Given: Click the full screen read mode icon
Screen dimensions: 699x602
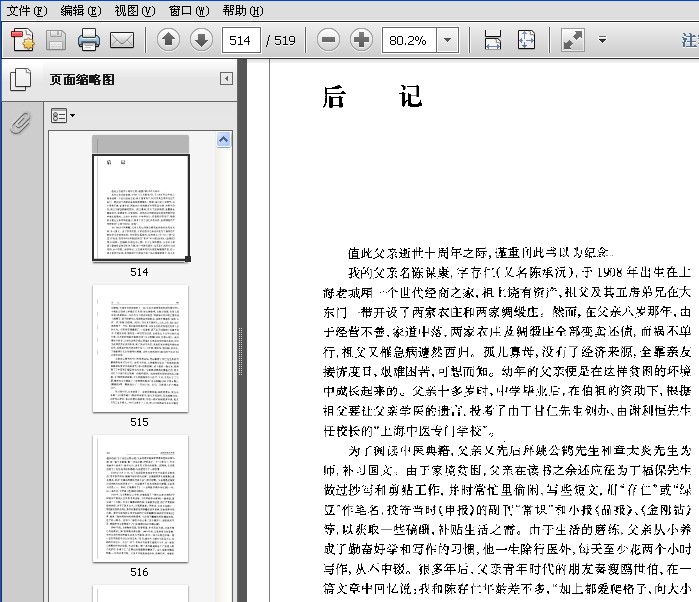Looking at the screenshot, I should coord(573,40).
